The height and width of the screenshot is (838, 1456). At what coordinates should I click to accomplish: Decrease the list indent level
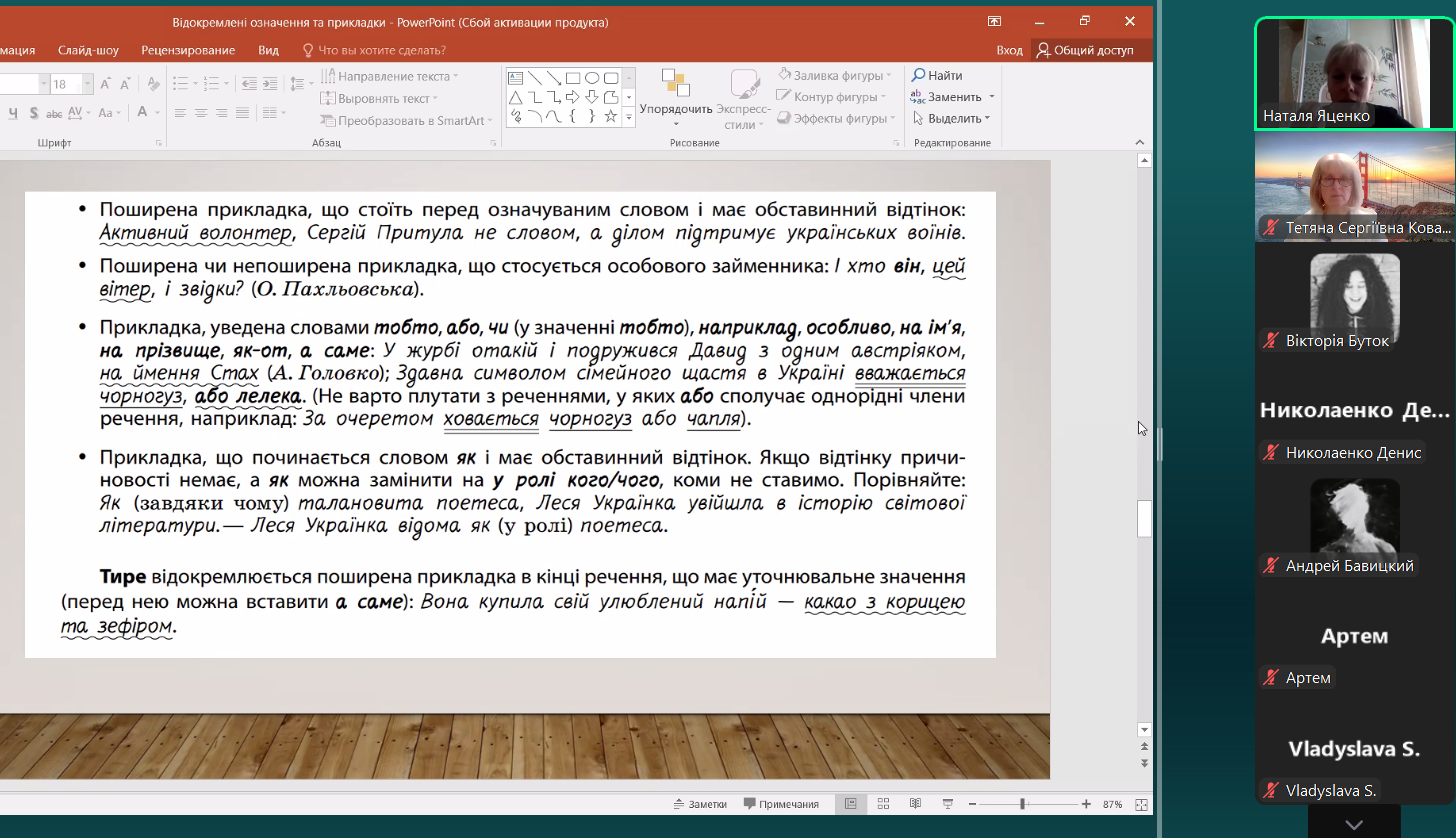tap(250, 84)
